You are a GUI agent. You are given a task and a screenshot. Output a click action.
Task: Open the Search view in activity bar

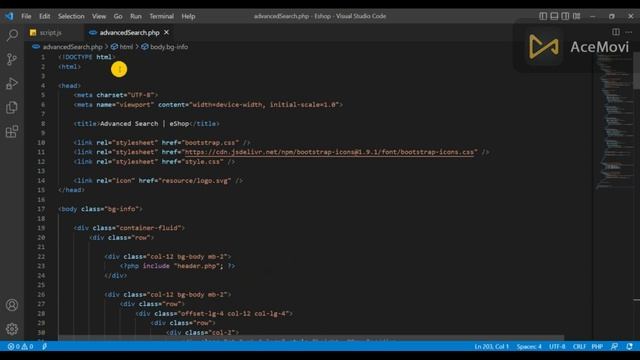pyautogui.click(x=12, y=36)
